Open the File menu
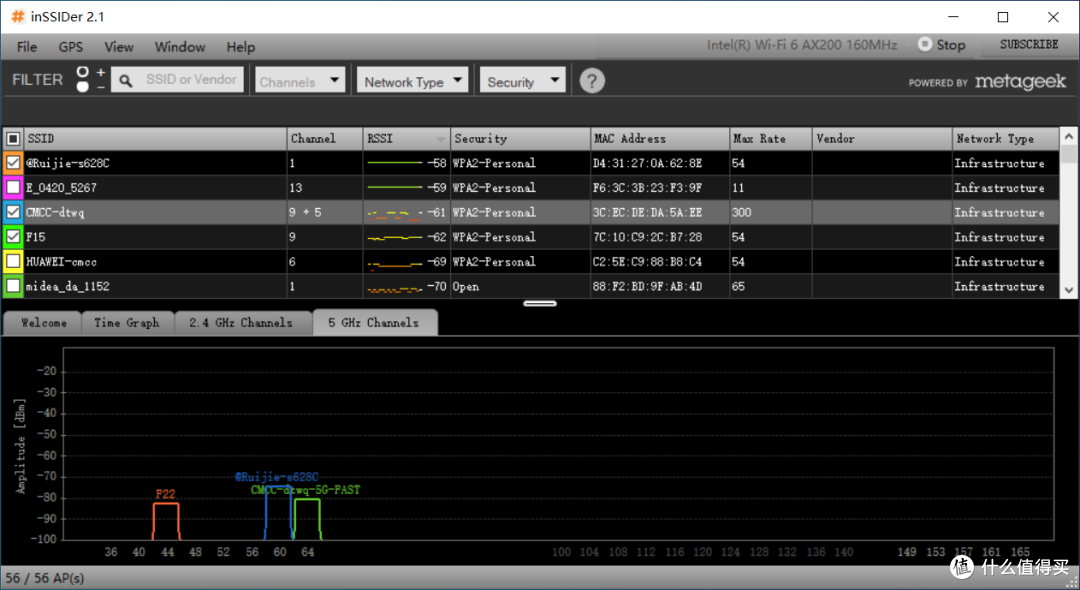The width and height of the screenshot is (1080, 590). pos(27,47)
